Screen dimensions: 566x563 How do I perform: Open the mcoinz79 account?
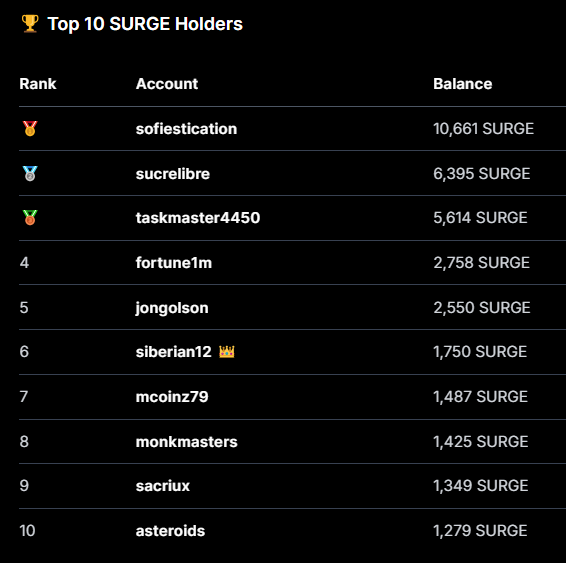coord(172,397)
